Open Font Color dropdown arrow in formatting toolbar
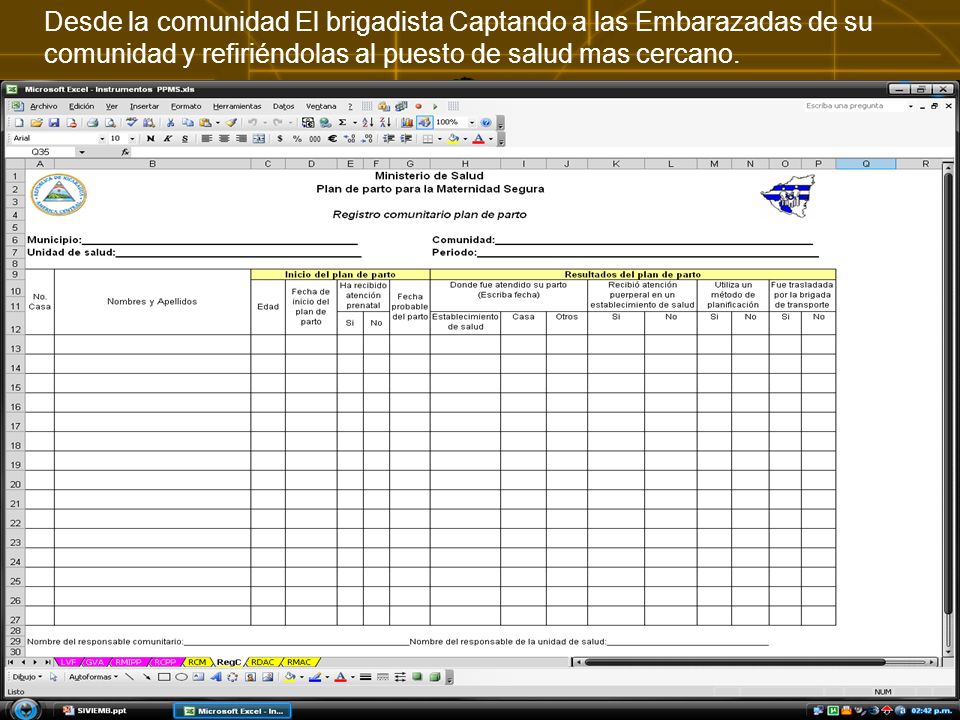The width and height of the screenshot is (960, 720). 490,139
